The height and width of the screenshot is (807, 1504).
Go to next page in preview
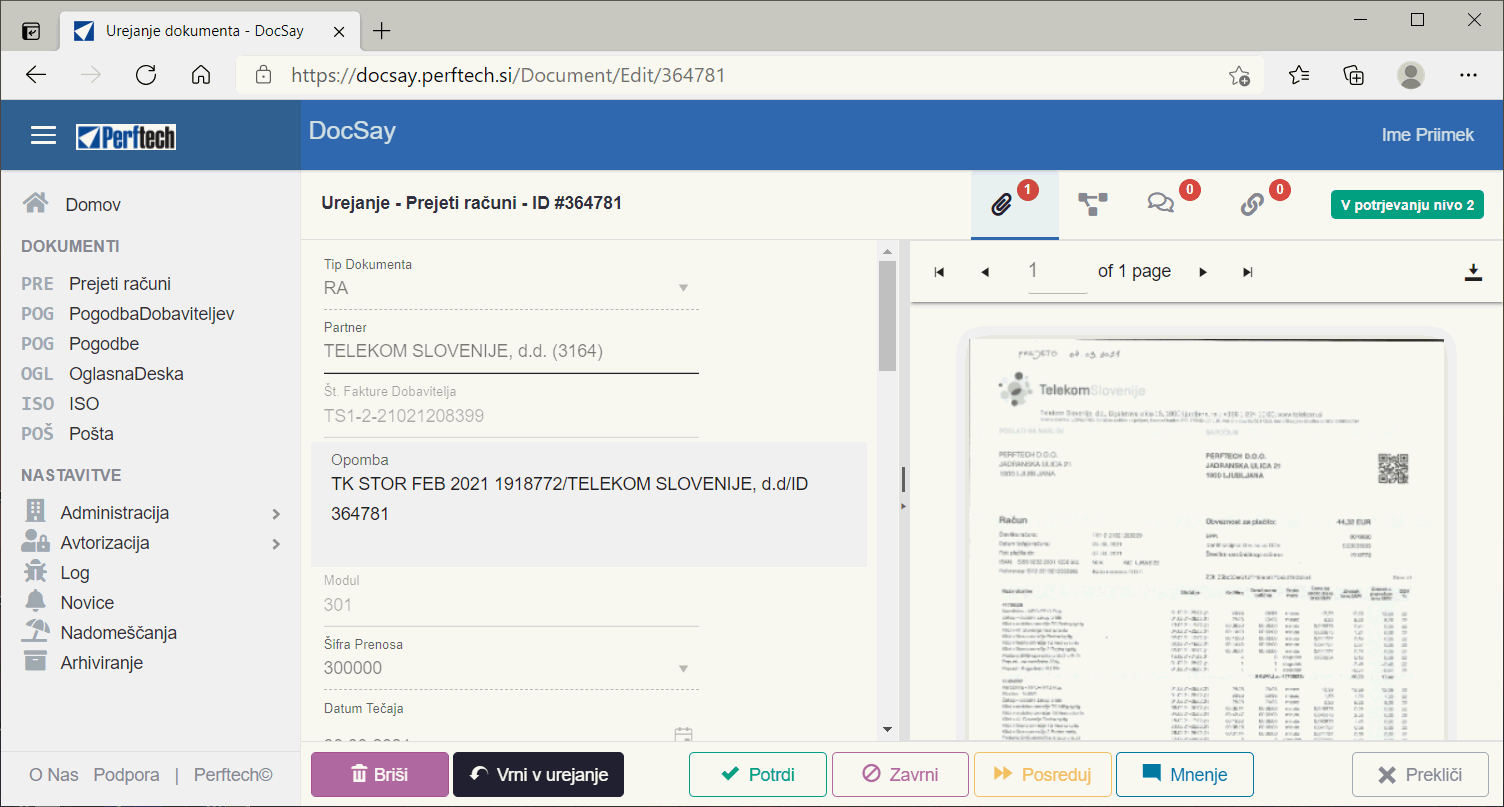point(1203,272)
